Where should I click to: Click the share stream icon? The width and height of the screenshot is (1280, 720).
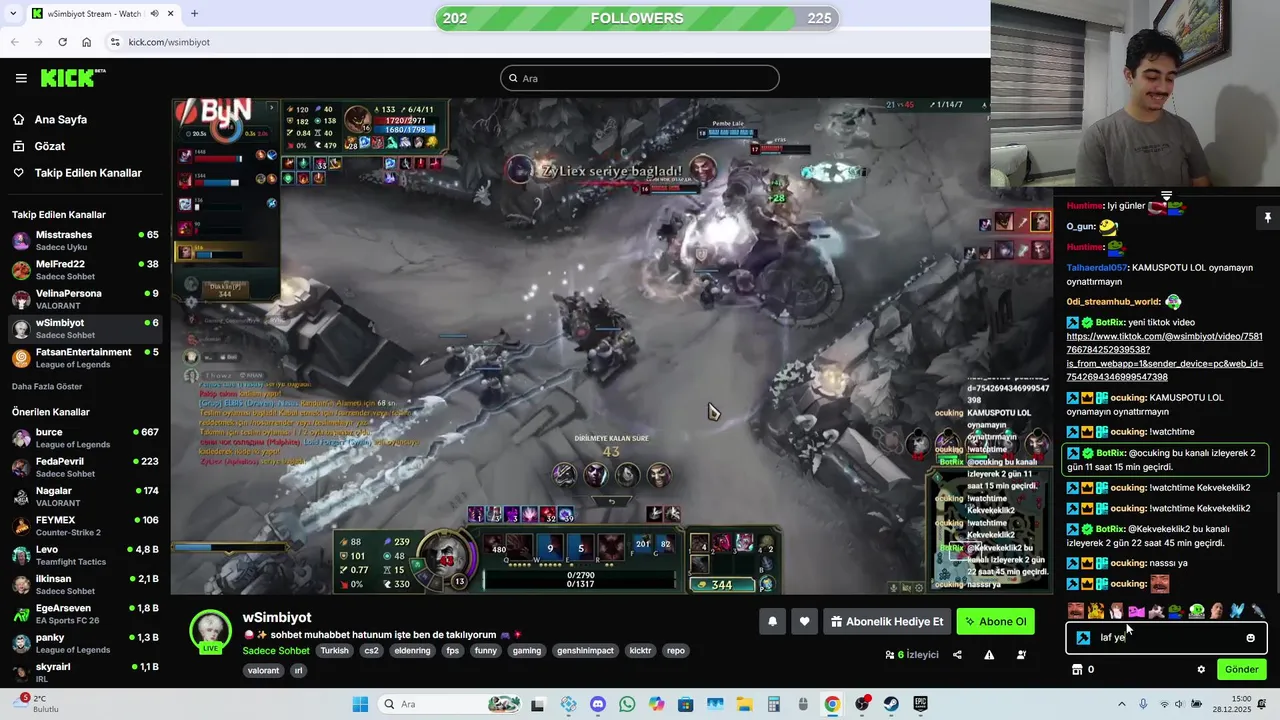click(x=957, y=655)
